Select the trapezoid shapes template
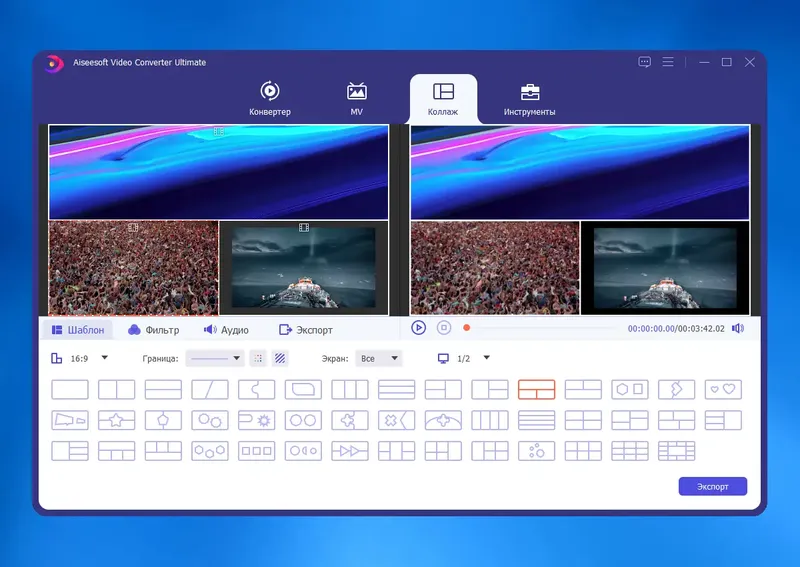 coord(70,421)
